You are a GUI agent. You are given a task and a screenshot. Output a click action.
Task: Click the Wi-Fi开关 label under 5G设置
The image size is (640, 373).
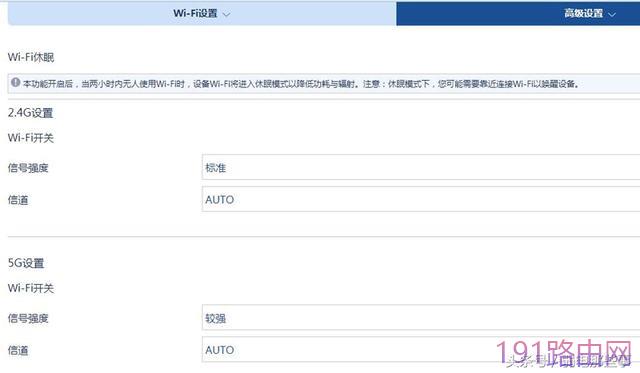coord(31,288)
